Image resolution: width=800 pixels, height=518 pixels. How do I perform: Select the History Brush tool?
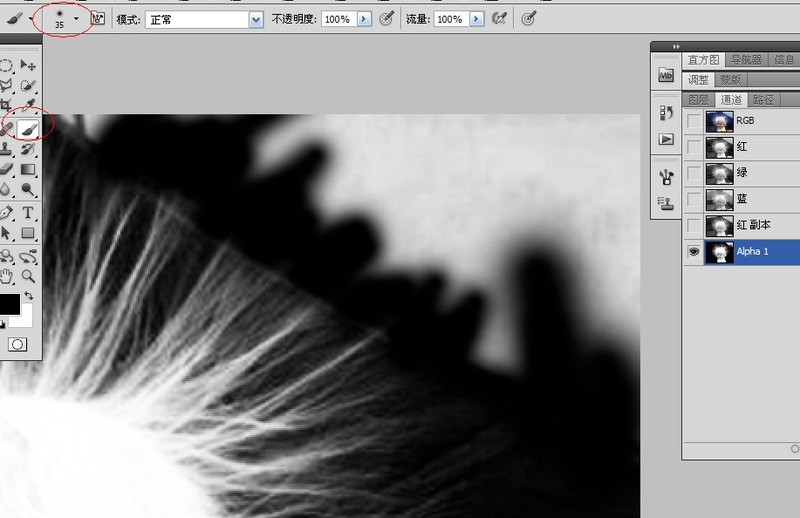pyautogui.click(x=28, y=149)
